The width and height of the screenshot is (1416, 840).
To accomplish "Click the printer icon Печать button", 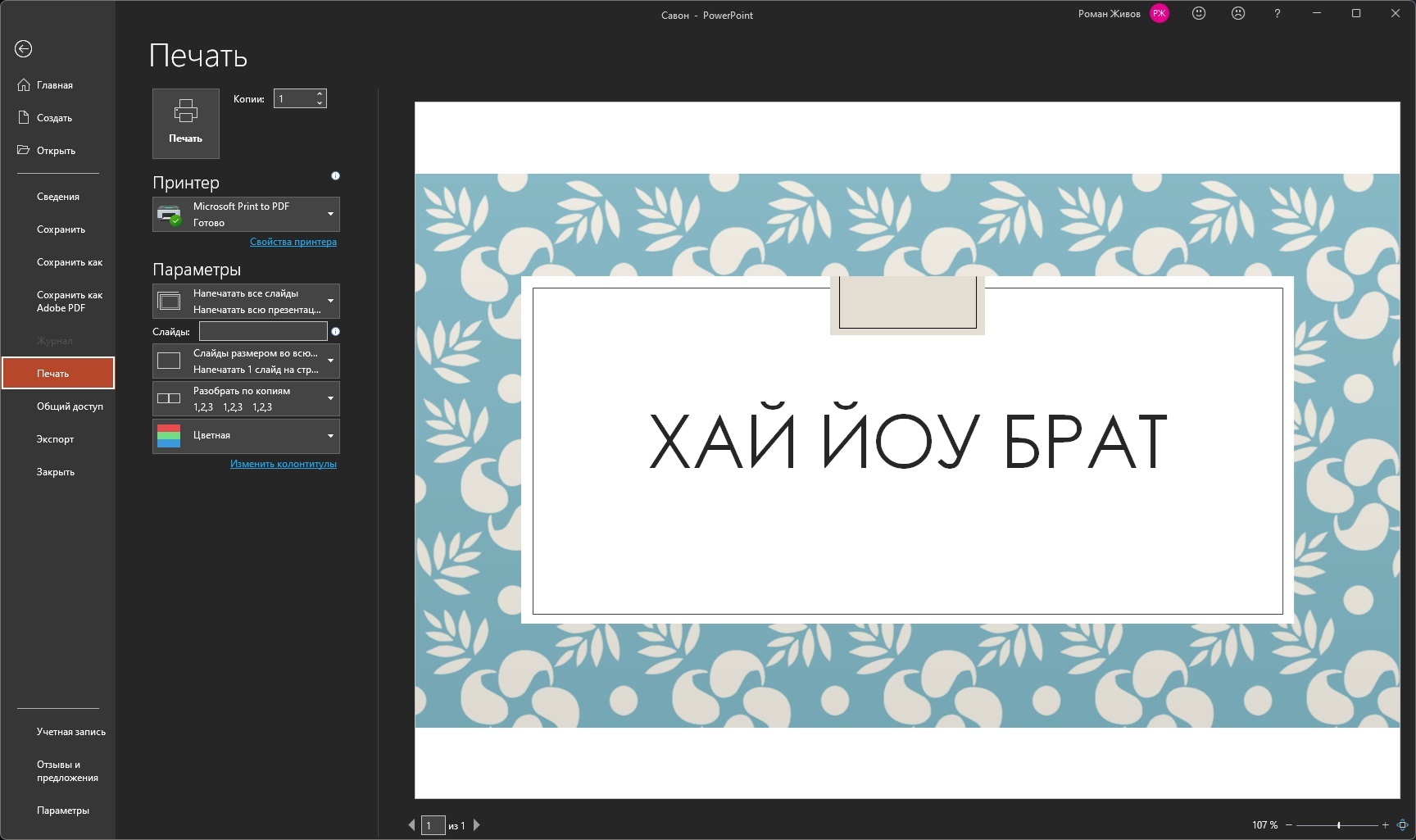I will pyautogui.click(x=186, y=123).
